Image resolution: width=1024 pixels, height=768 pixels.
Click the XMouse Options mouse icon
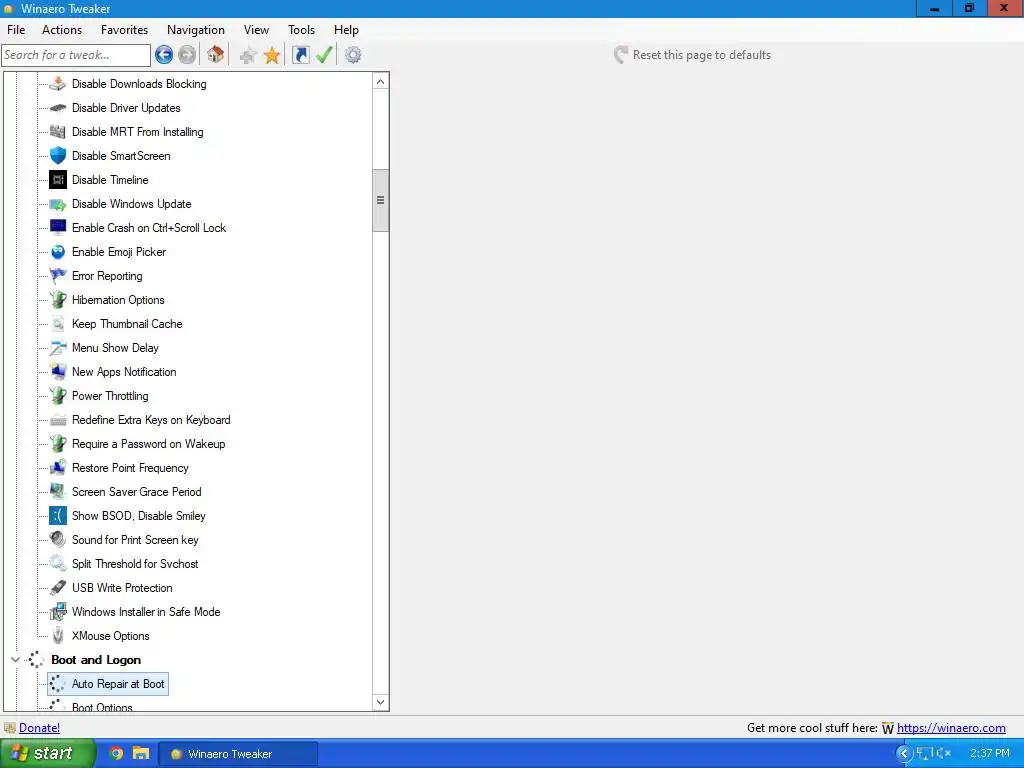point(57,635)
